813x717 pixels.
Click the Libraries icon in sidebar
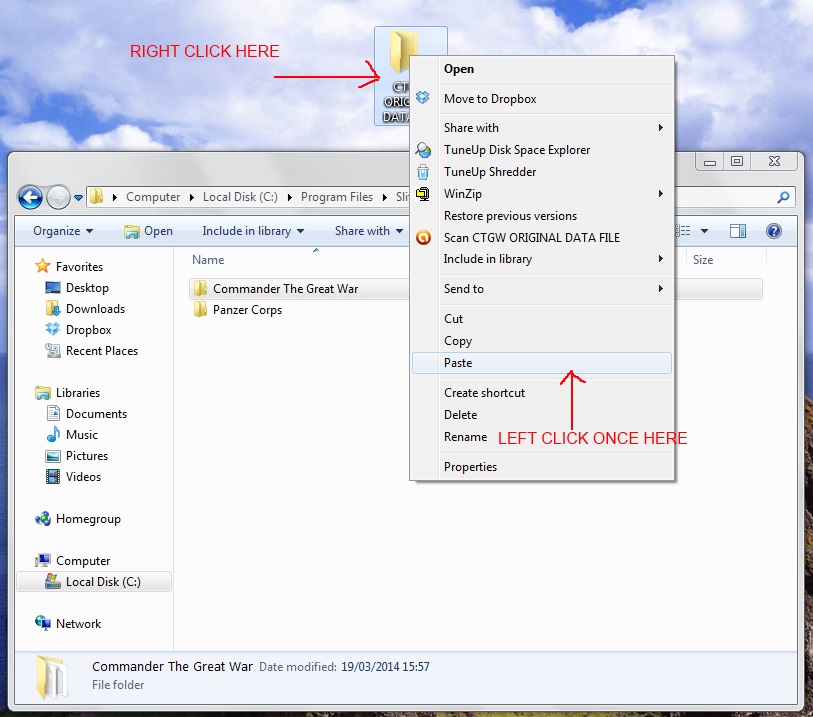[43, 392]
